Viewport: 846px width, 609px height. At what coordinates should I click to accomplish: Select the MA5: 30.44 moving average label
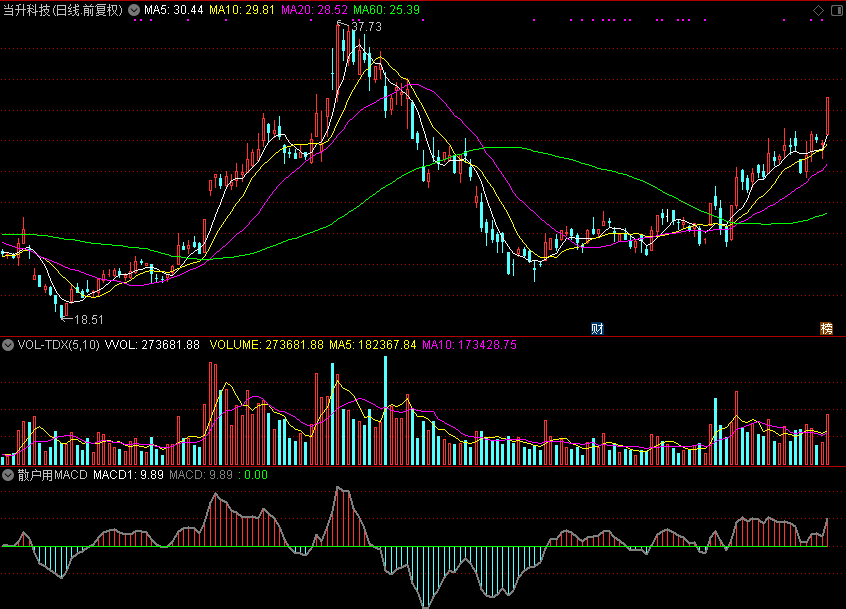(174, 10)
